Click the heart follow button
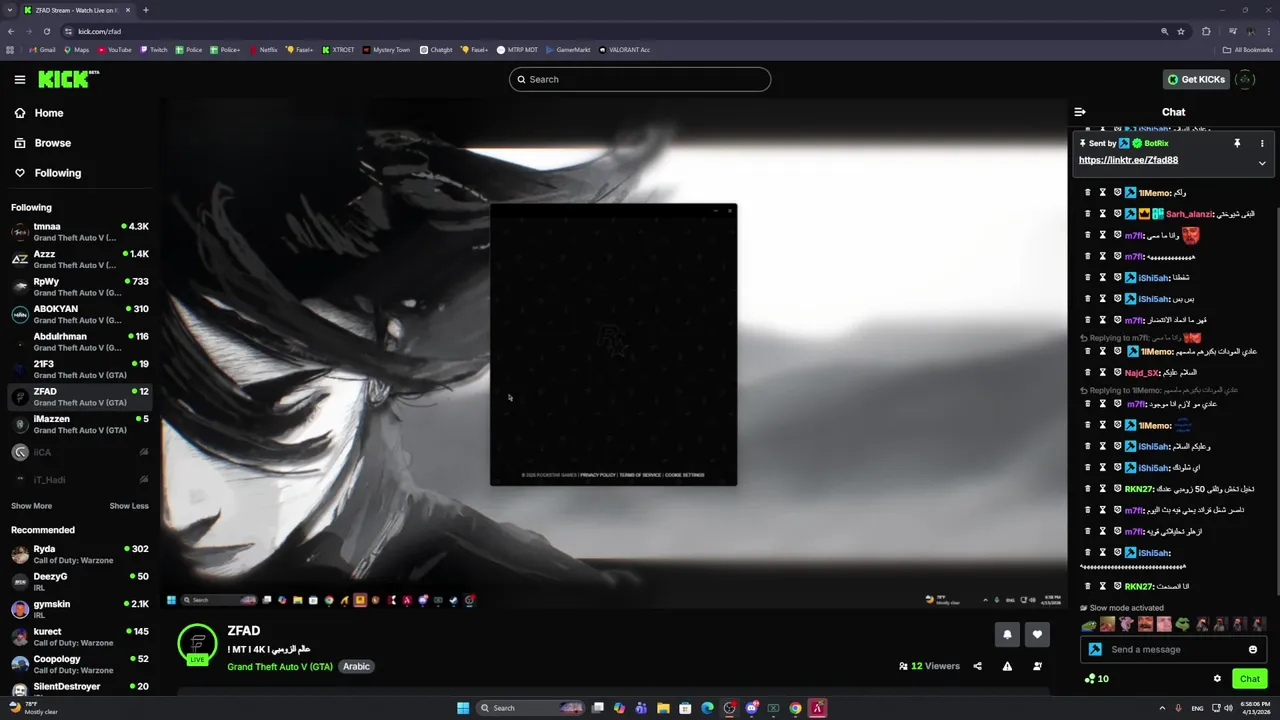The width and height of the screenshot is (1280, 720). pyautogui.click(x=1037, y=634)
